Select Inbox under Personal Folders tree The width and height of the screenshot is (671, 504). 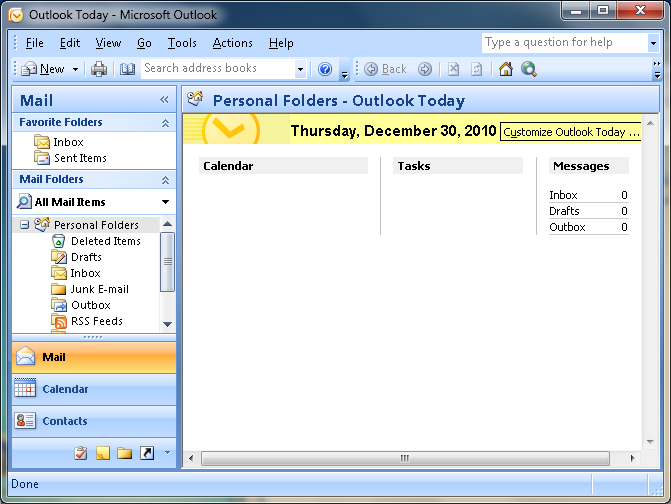85,273
